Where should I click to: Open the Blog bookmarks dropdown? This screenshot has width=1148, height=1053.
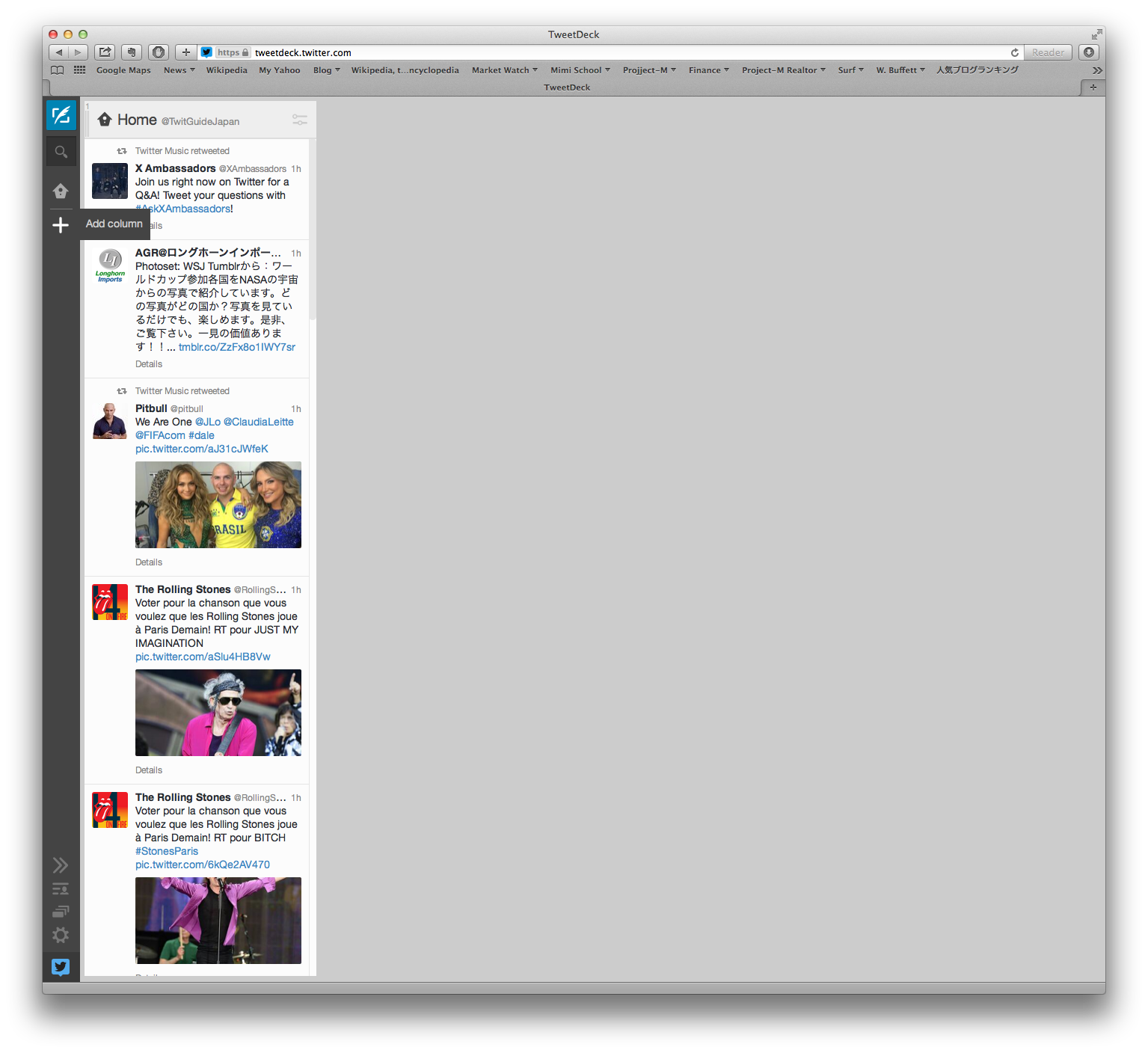[327, 70]
